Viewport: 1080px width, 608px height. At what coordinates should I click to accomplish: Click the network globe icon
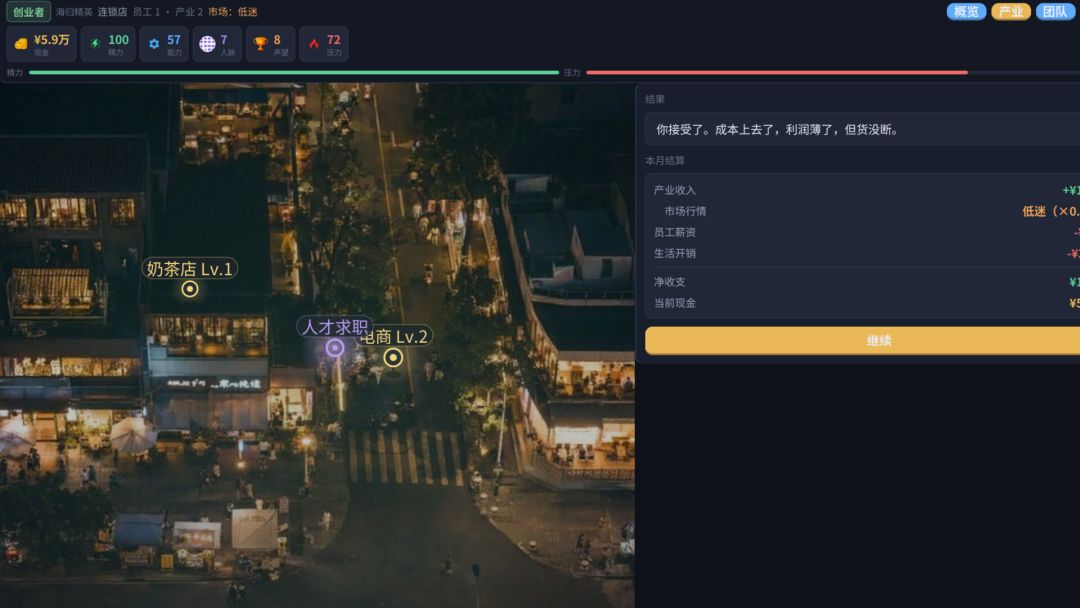[207, 44]
